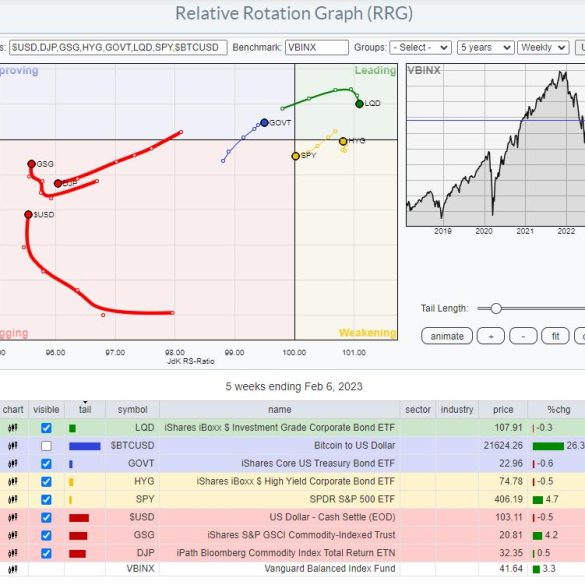Click the DJP red marker on graph
This screenshot has width=585, height=585.
(58, 183)
